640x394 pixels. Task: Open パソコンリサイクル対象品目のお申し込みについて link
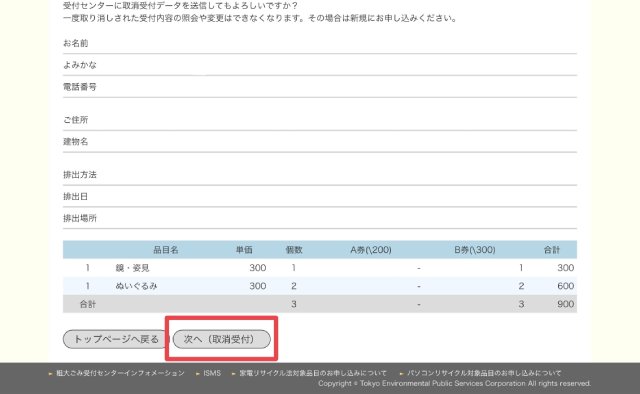484,373
